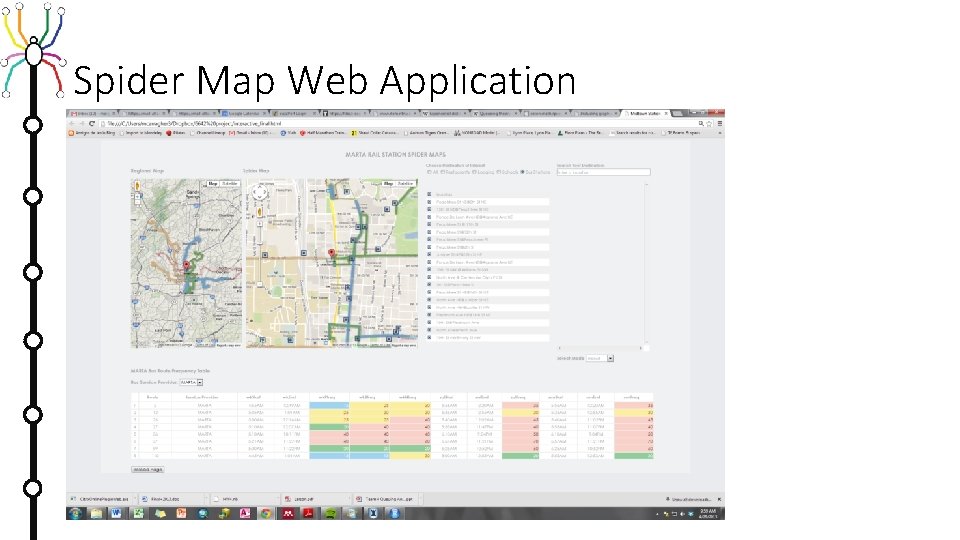Image resolution: width=960 pixels, height=540 pixels.
Task: Close the downloads bar
Action: (719, 500)
